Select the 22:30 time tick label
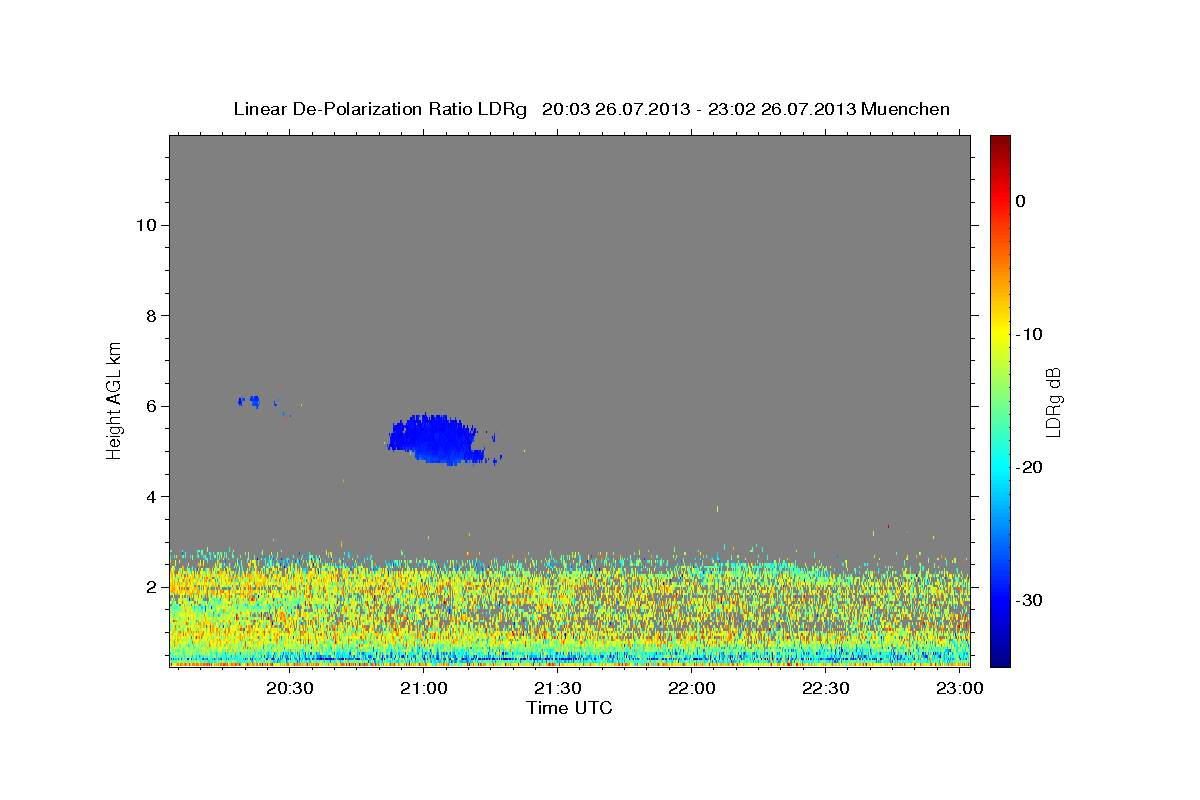Viewport: 1200px width, 800px height. pos(825,690)
